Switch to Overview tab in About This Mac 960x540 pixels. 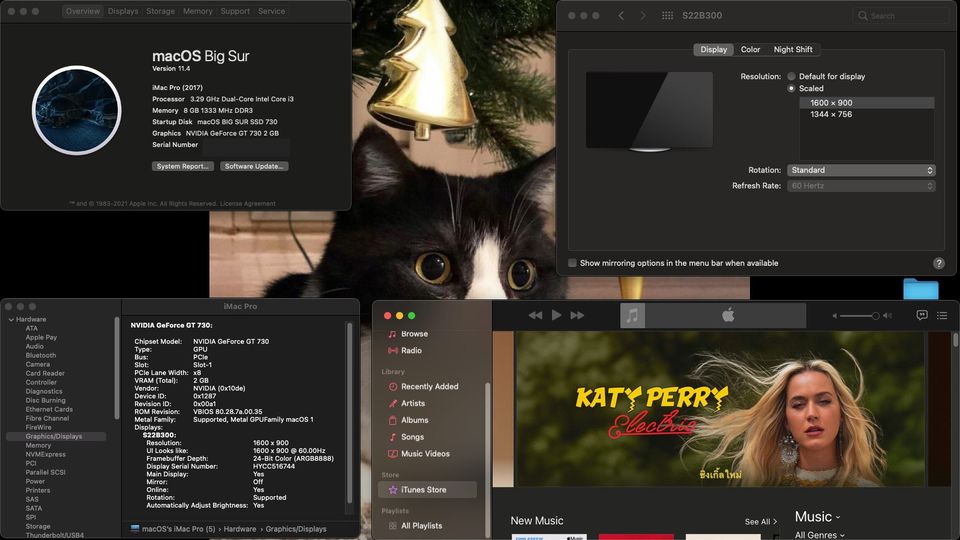83,11
